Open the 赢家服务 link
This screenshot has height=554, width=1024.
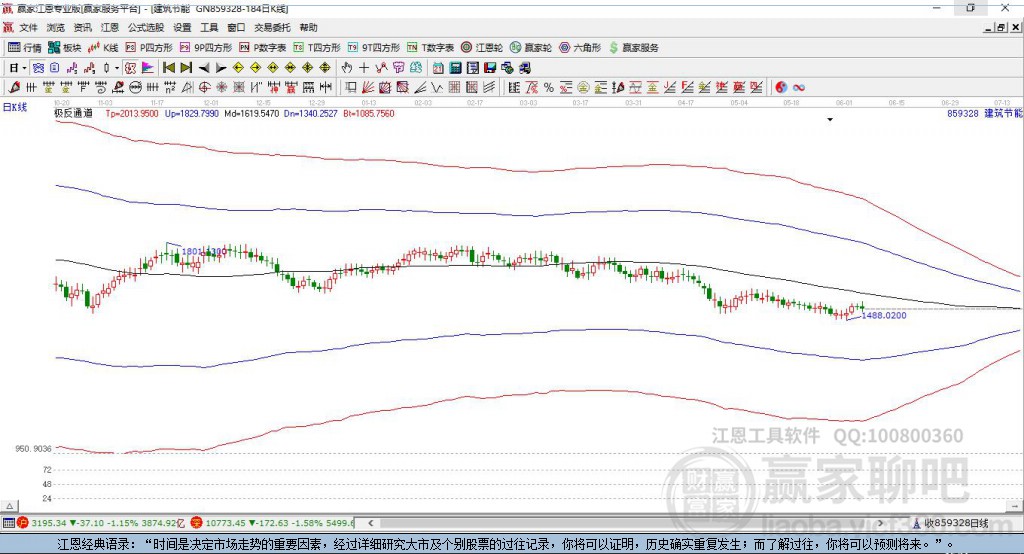tap(633, 48)
